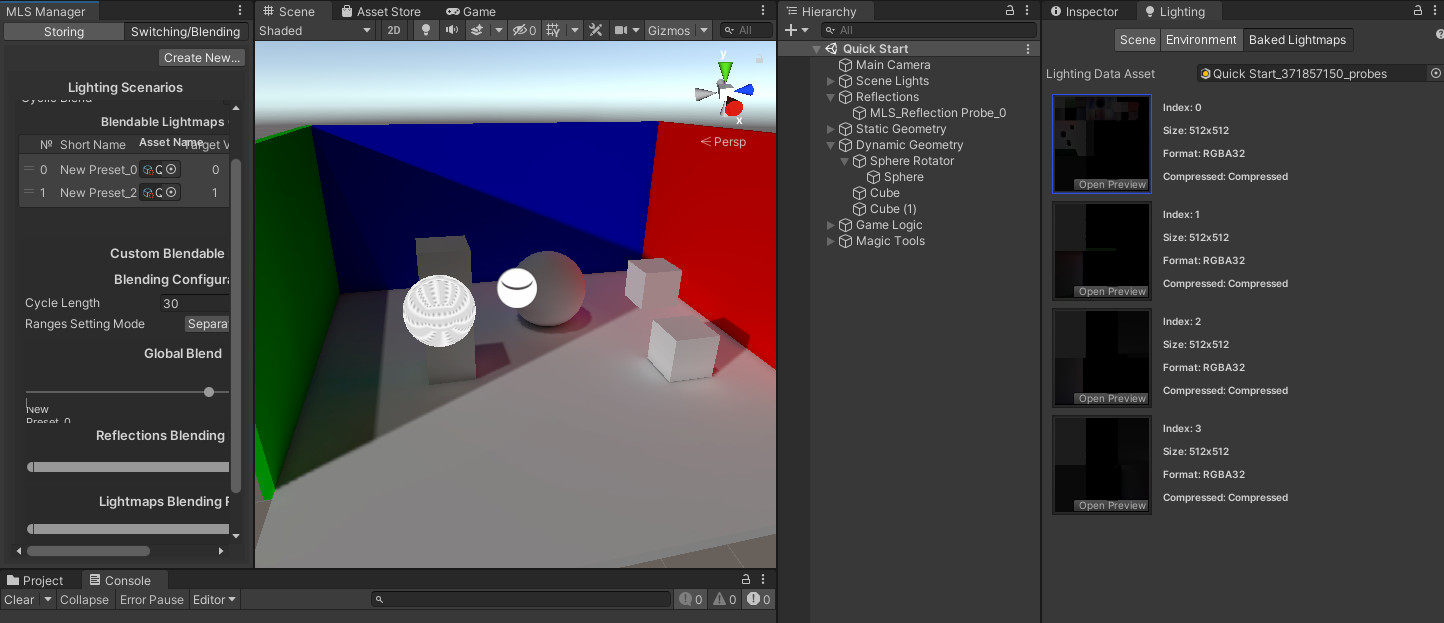Toggle scene lighting bulb icon
The image size is (1444, 623).
point(426,30)
